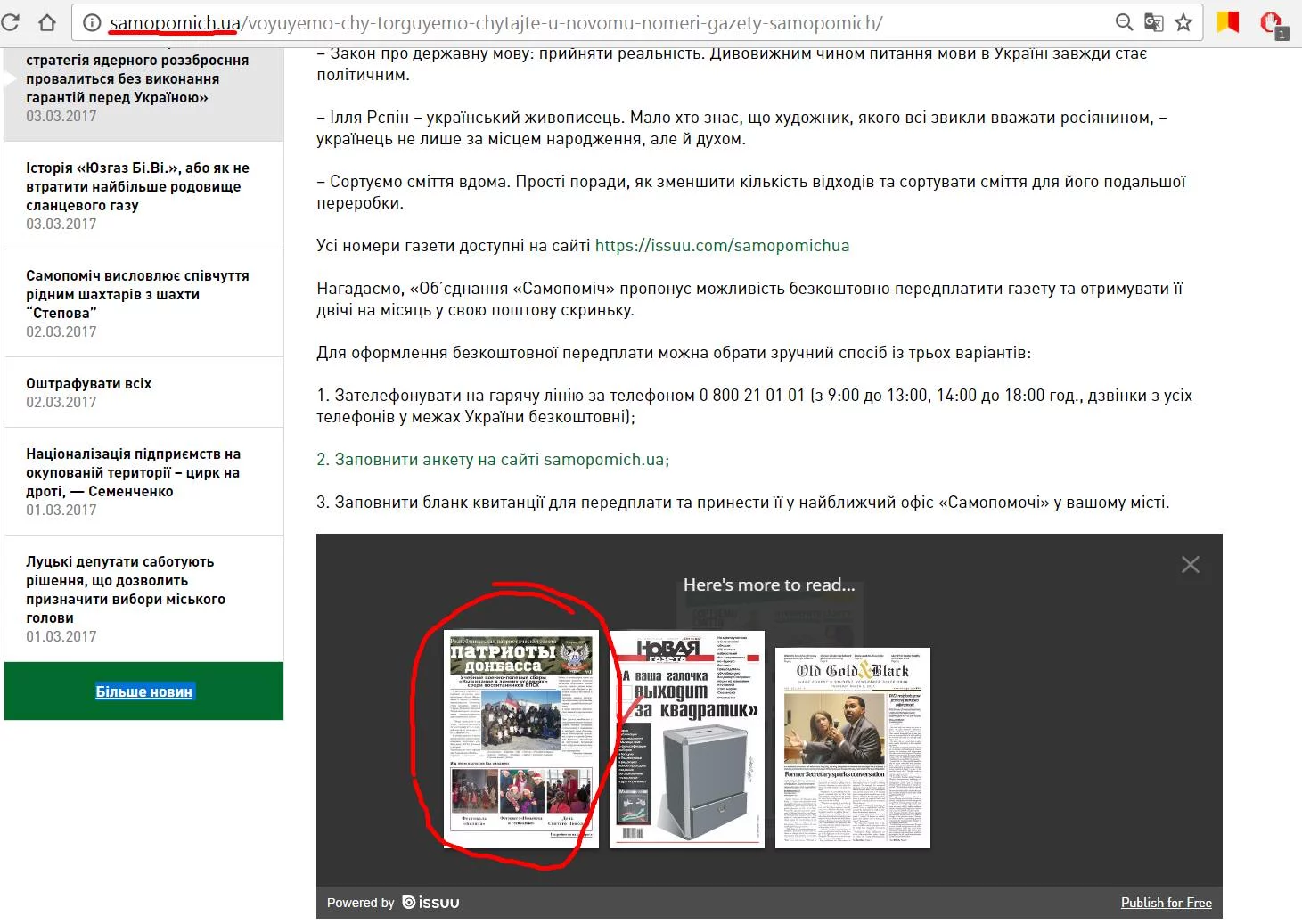Click the paragraph 'Сортуємо сміття вдома'

click(x=751, y=192)
